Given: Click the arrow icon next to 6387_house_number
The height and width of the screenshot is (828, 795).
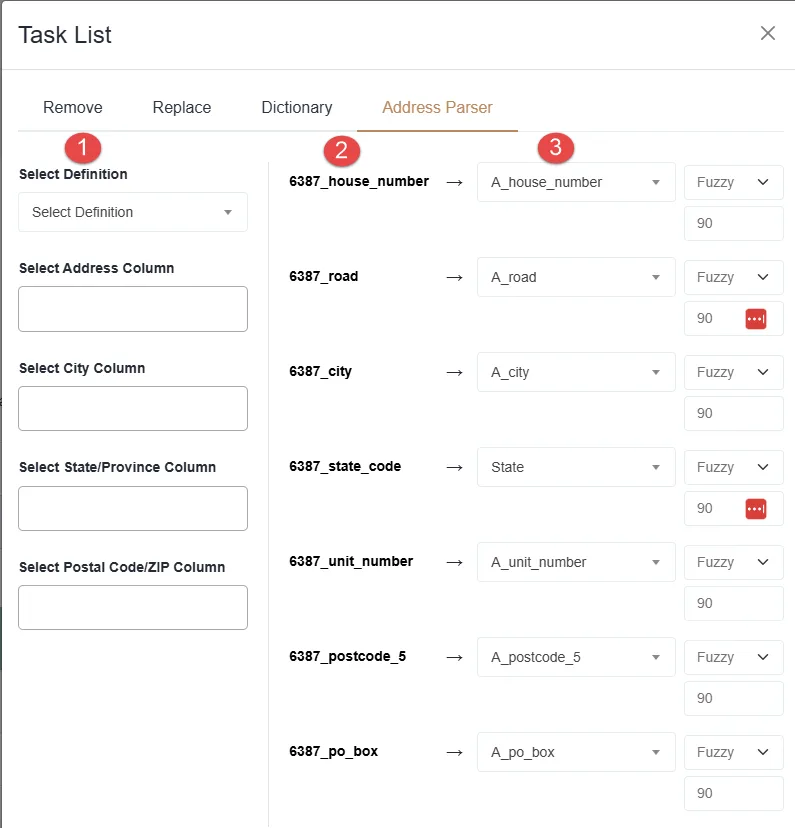Looking at the screenshot, I should [x=454, y=182].
